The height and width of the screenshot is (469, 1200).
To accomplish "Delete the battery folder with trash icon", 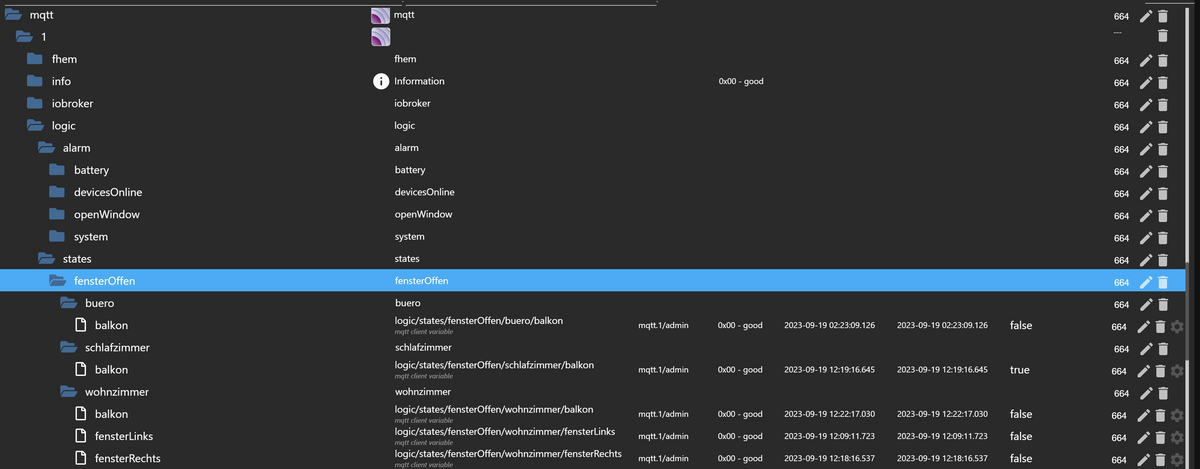I will point(1162,171).
